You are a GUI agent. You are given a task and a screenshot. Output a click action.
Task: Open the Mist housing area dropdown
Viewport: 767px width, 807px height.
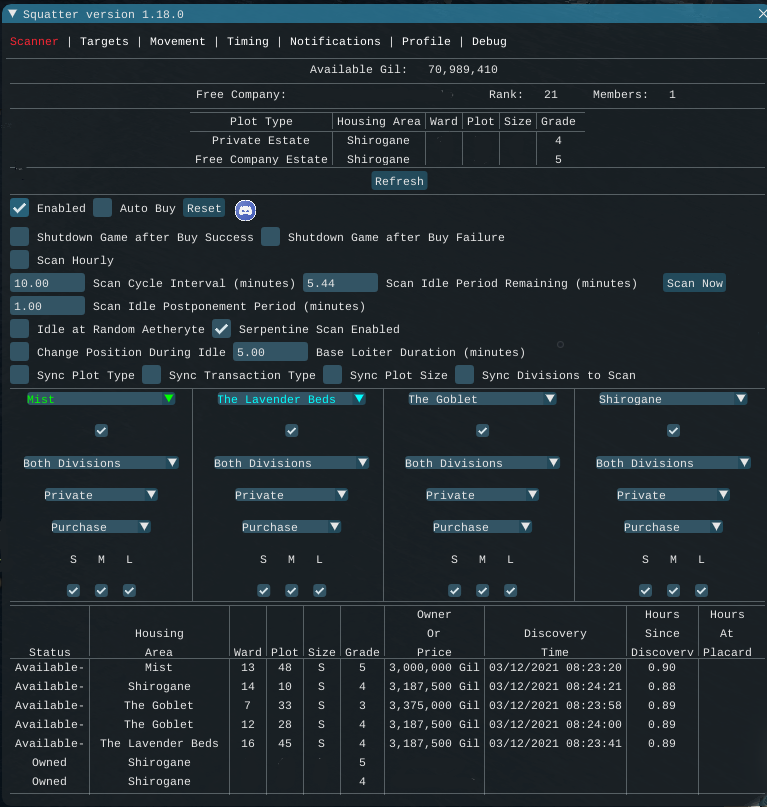(100, 399)
